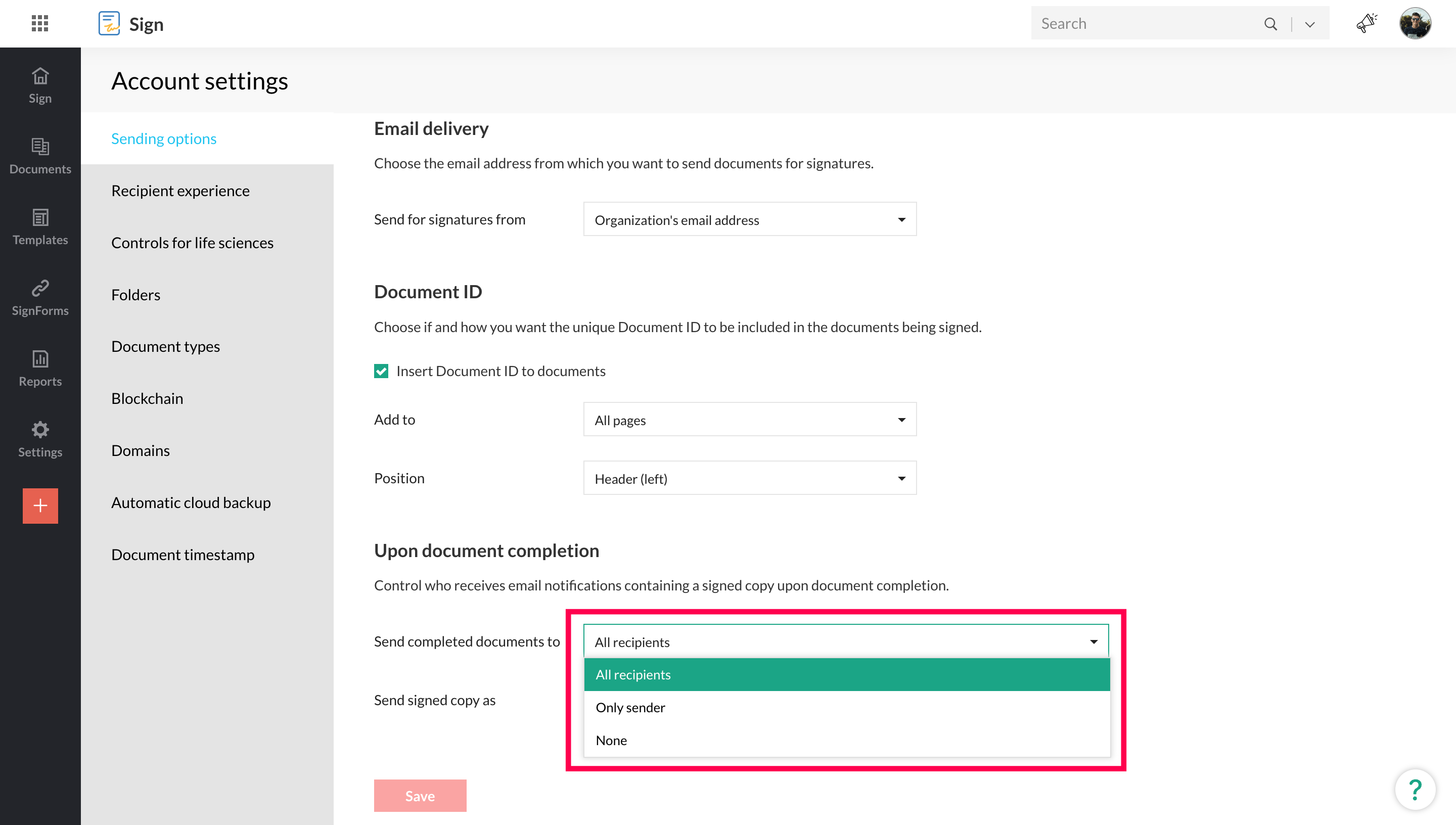Go to Sign home in the sidebar
Viewport: 1456px width, 825px height.
pos(39,85)
